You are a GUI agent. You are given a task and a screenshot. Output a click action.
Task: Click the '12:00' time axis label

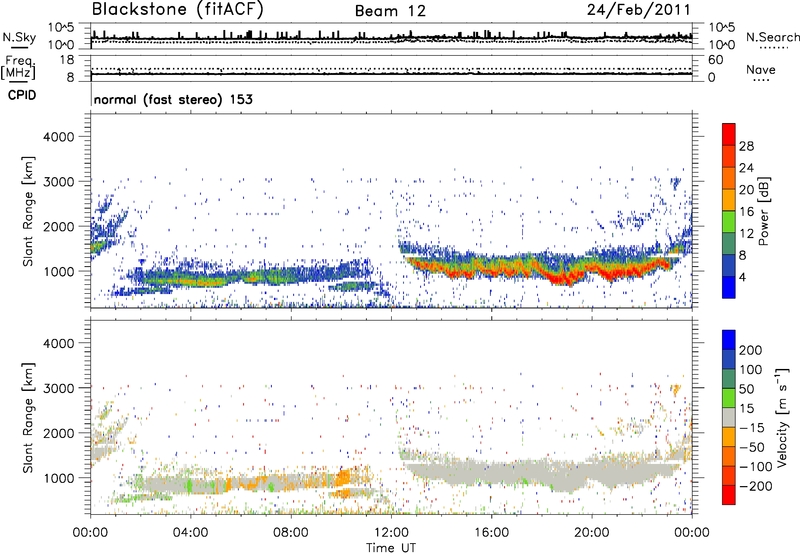[x=391, y=533]
